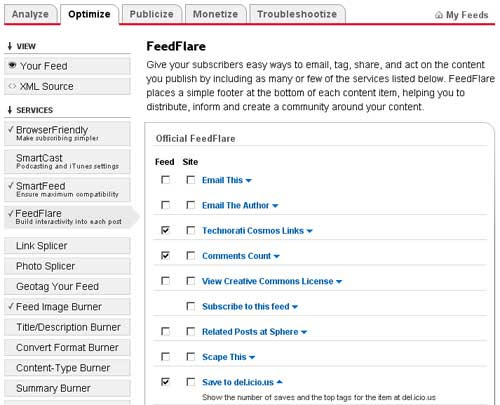Select the Optimize tab
The image size is (500, 405).
pyautogui.click(x=89, y=14)
